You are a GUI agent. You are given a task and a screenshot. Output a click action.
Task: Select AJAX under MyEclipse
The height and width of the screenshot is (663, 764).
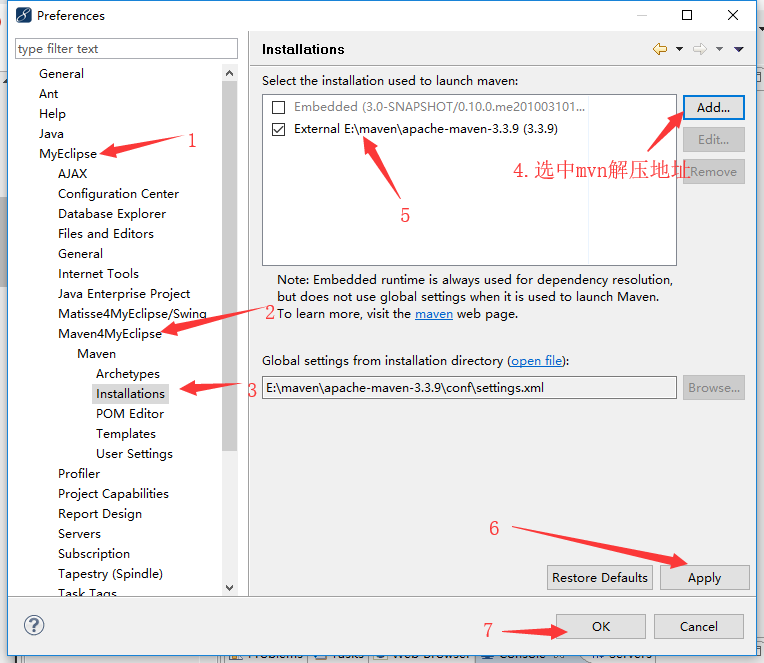coord(73,173)
